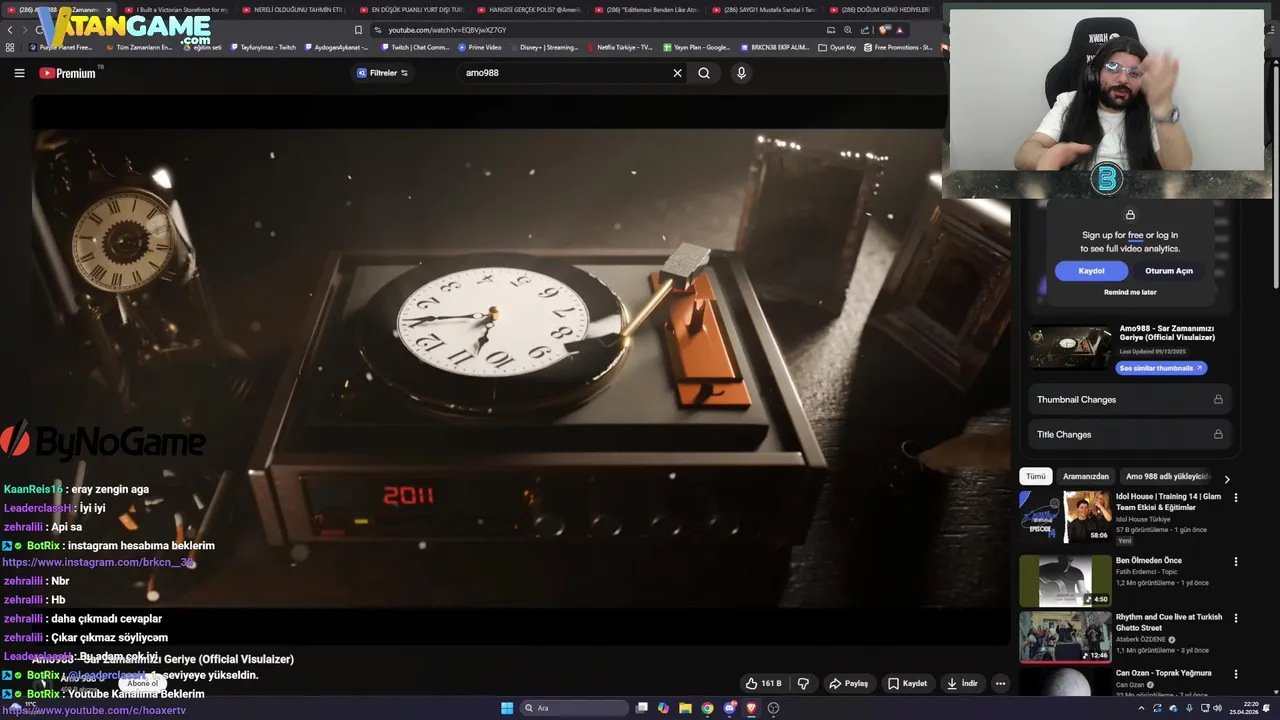Open the Filtreler filter button
1280x720 pixels.
[383, 73]
